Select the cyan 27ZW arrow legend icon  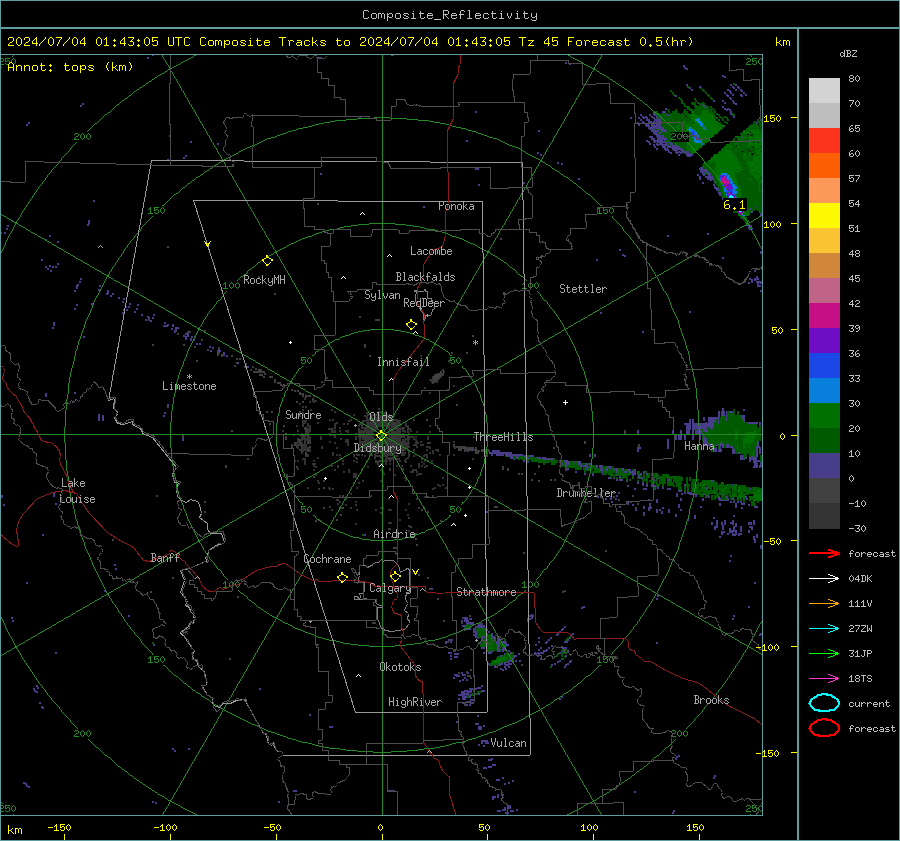point(824,629)
